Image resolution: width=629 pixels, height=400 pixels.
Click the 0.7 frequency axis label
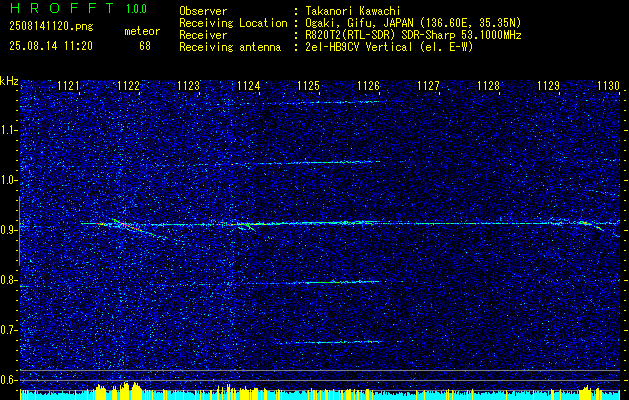(7, 330)
